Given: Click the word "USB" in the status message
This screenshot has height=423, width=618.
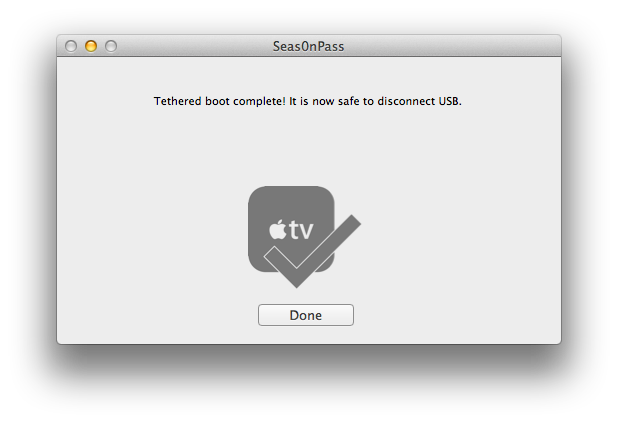Looking at the screenshot, I should [x=449, y=101].
